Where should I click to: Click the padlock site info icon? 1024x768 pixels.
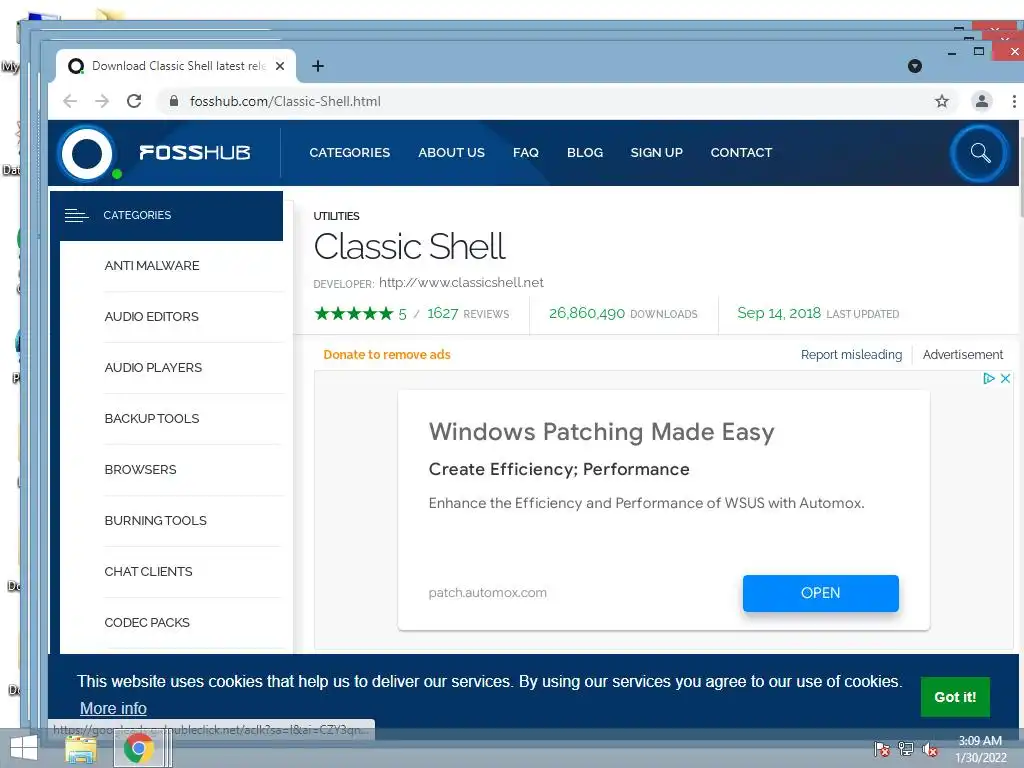173,101
